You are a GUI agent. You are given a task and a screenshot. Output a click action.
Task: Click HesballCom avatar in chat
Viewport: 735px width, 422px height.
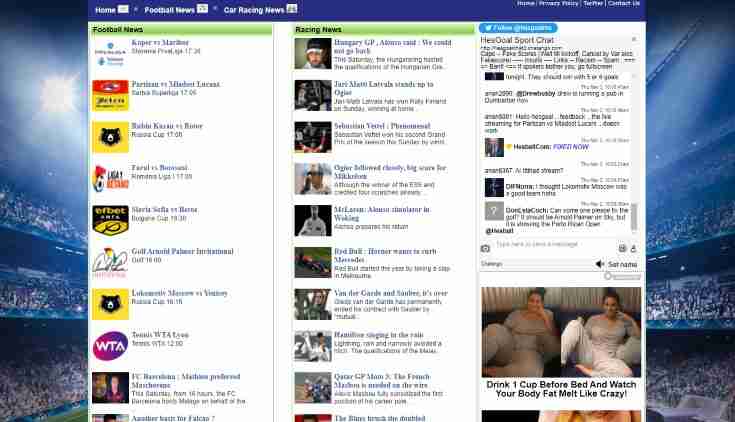point(494,148)
